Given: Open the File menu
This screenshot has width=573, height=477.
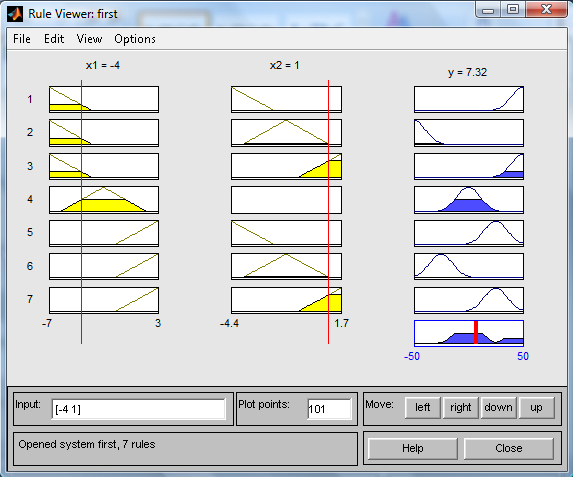Looking at the screenshot, I should 22,39.
